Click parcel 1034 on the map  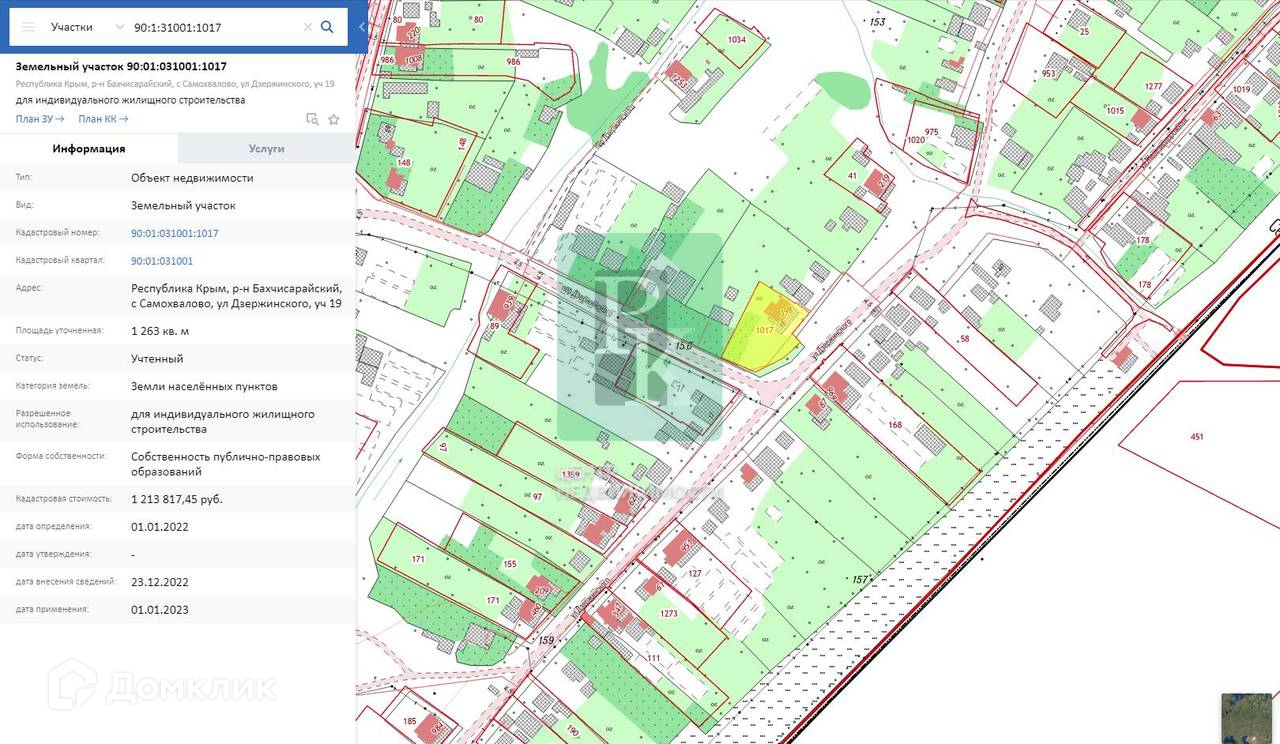click(735, 42)
